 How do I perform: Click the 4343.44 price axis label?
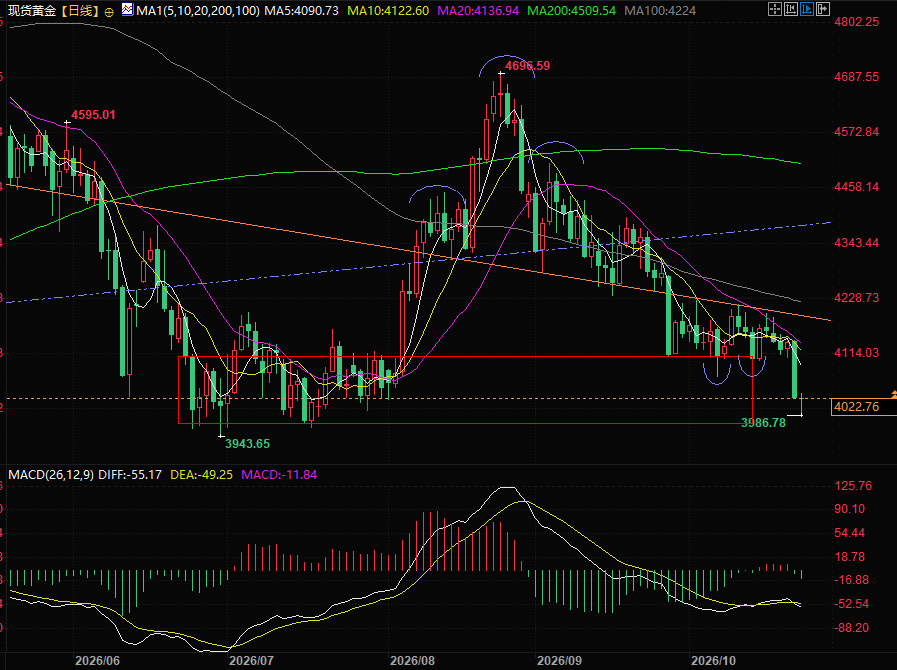(856, 243)
